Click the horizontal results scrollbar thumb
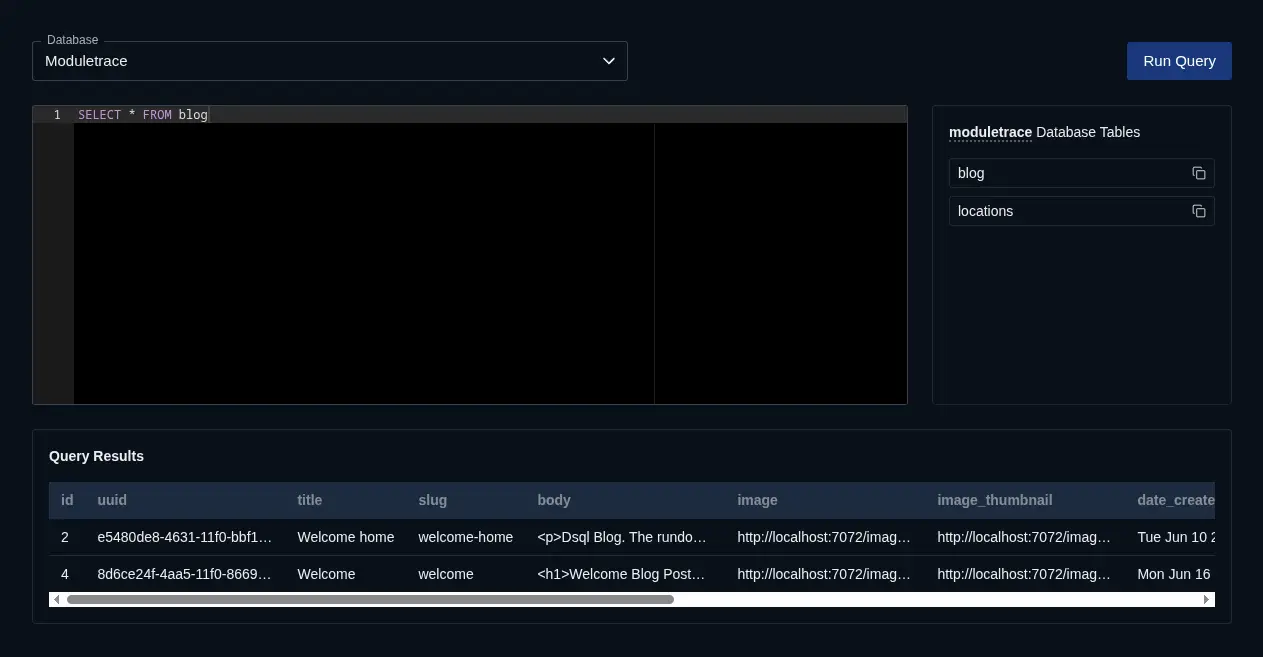1263x657 pixels. pyautogui.click(x=370, y=599)
